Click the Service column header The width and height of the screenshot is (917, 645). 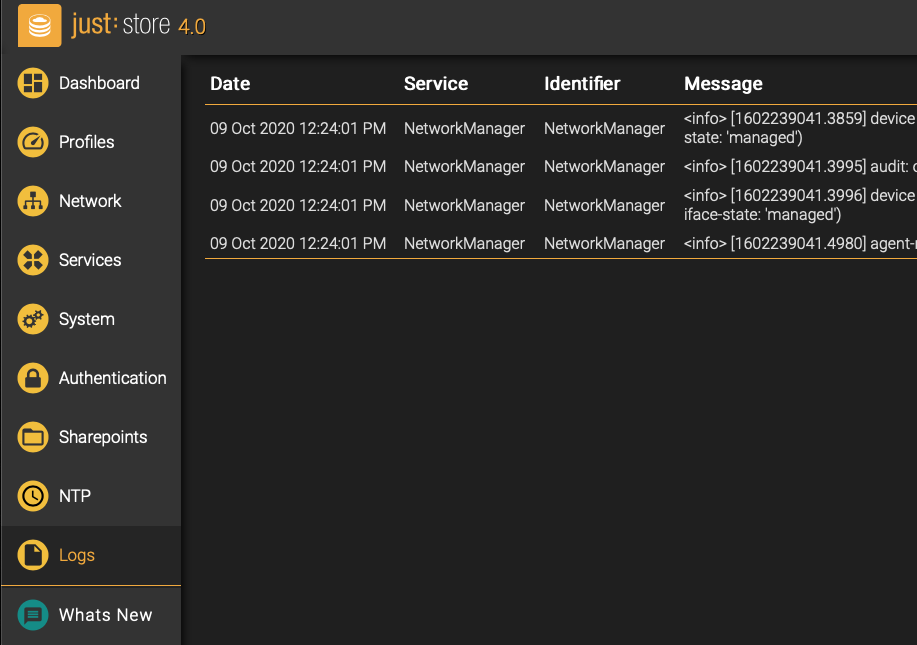click(436, 84)
